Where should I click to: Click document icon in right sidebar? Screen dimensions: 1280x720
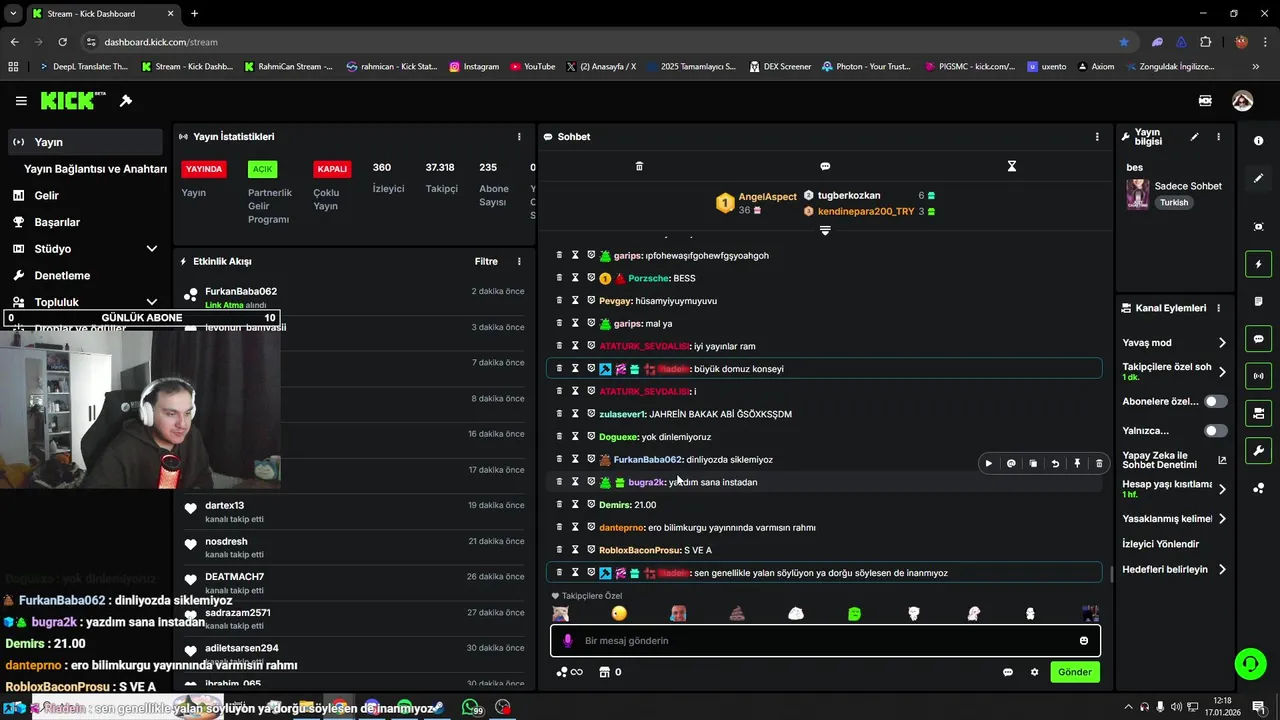pyautogui.click(x=1258, y=301)
